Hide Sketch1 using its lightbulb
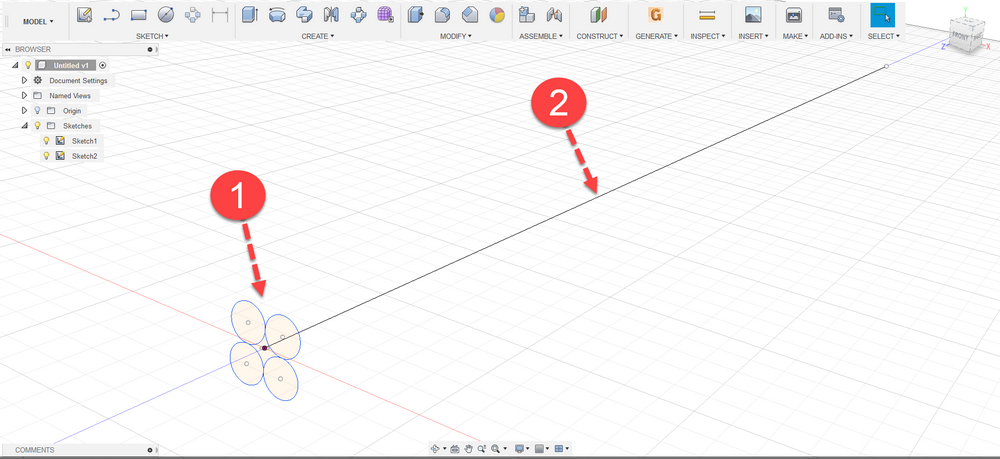The width and height of the screenshot is (1000, 459). [x=46, y=141]
